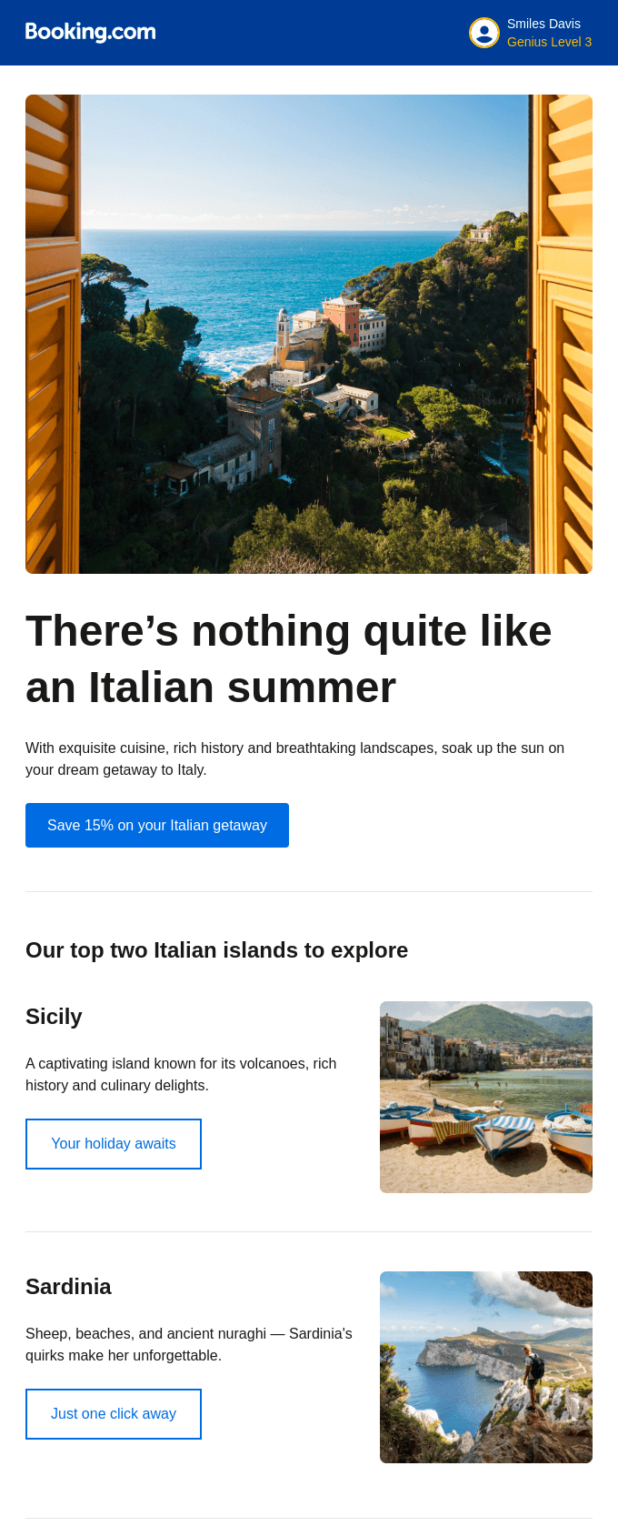Screen dimensions: 618x1536
Task: Select the user account icon in the header
Action: 483,32
